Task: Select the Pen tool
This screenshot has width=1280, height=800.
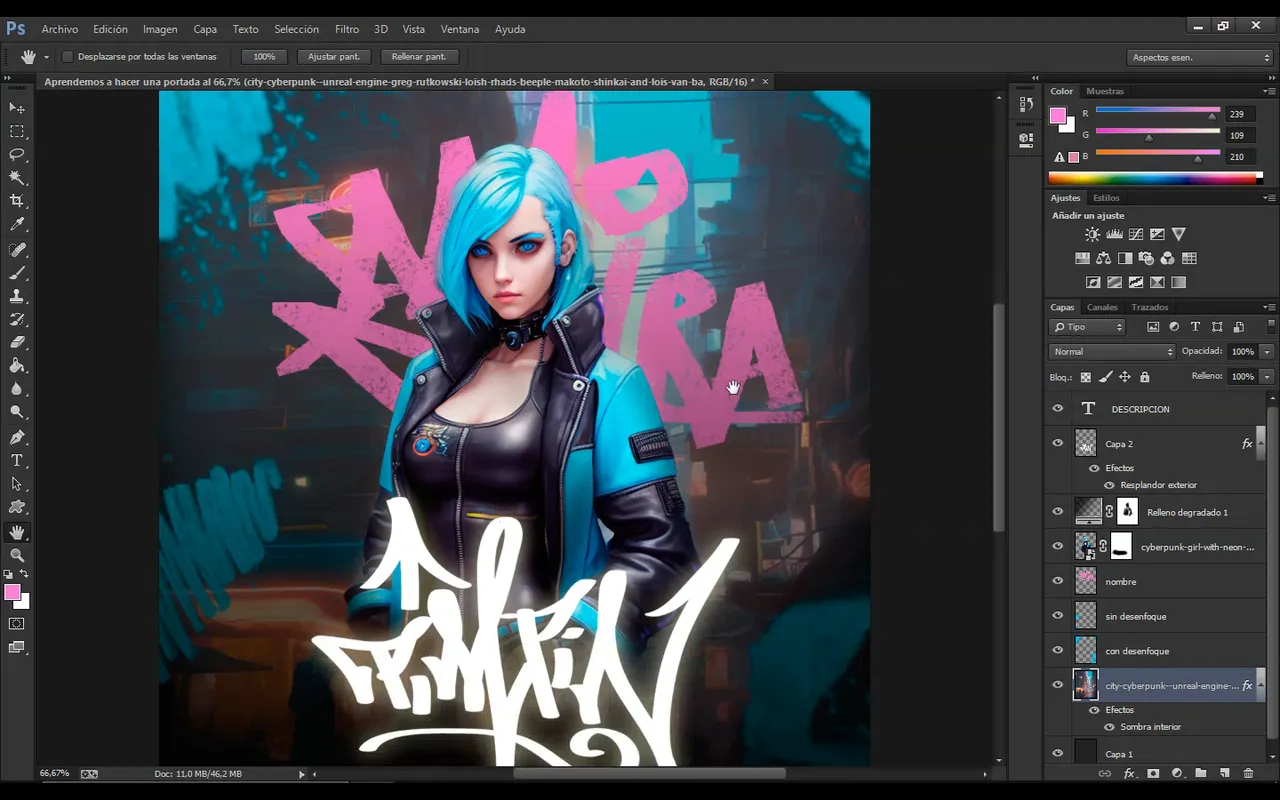Action: click(17, 438)
